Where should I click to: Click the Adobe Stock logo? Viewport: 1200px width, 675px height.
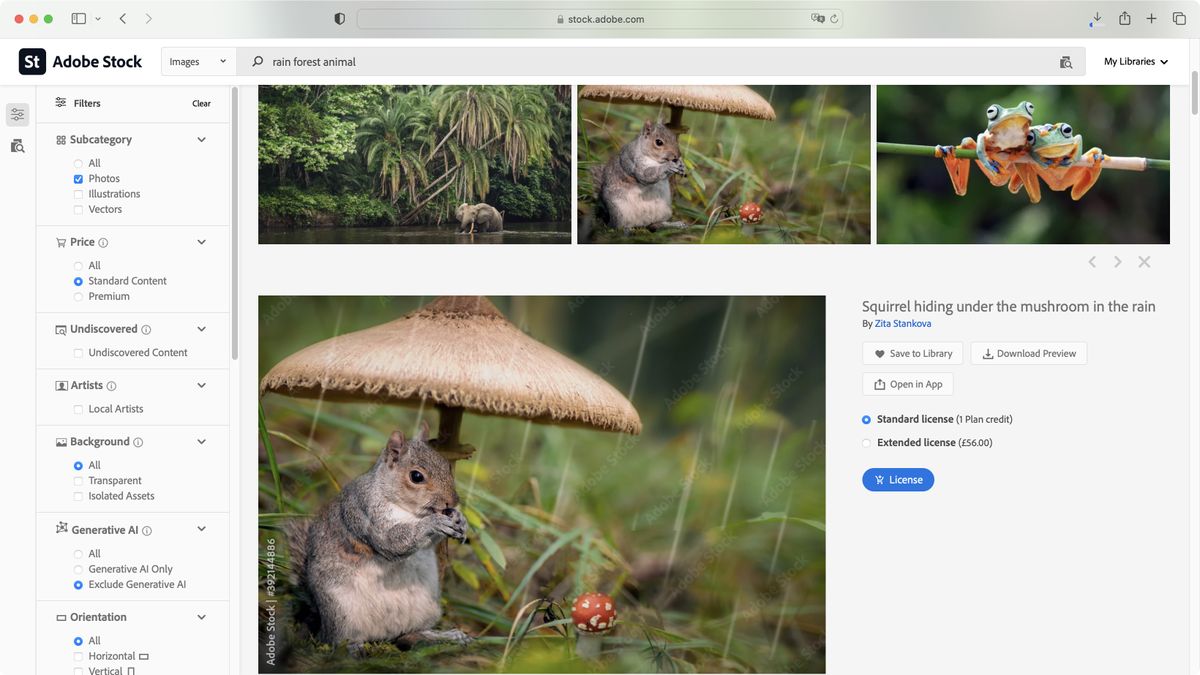[x=80, y=61]
